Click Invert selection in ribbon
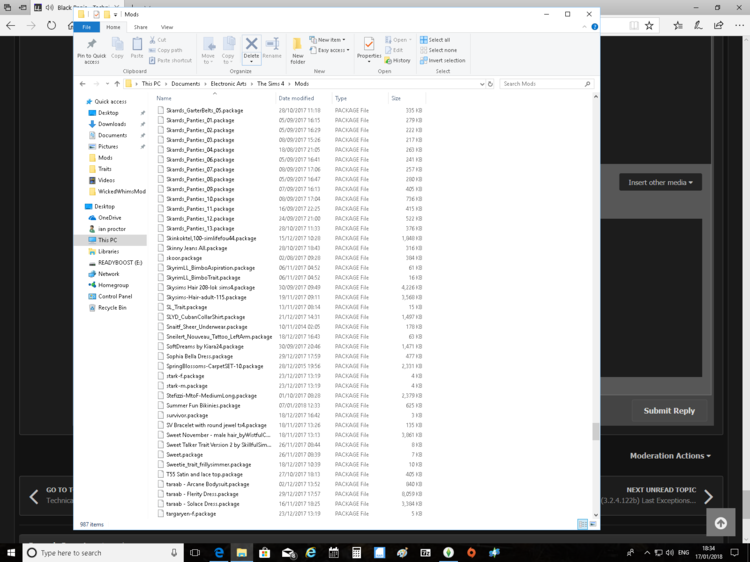Viewport: 750px width, 562px height. 442,60
